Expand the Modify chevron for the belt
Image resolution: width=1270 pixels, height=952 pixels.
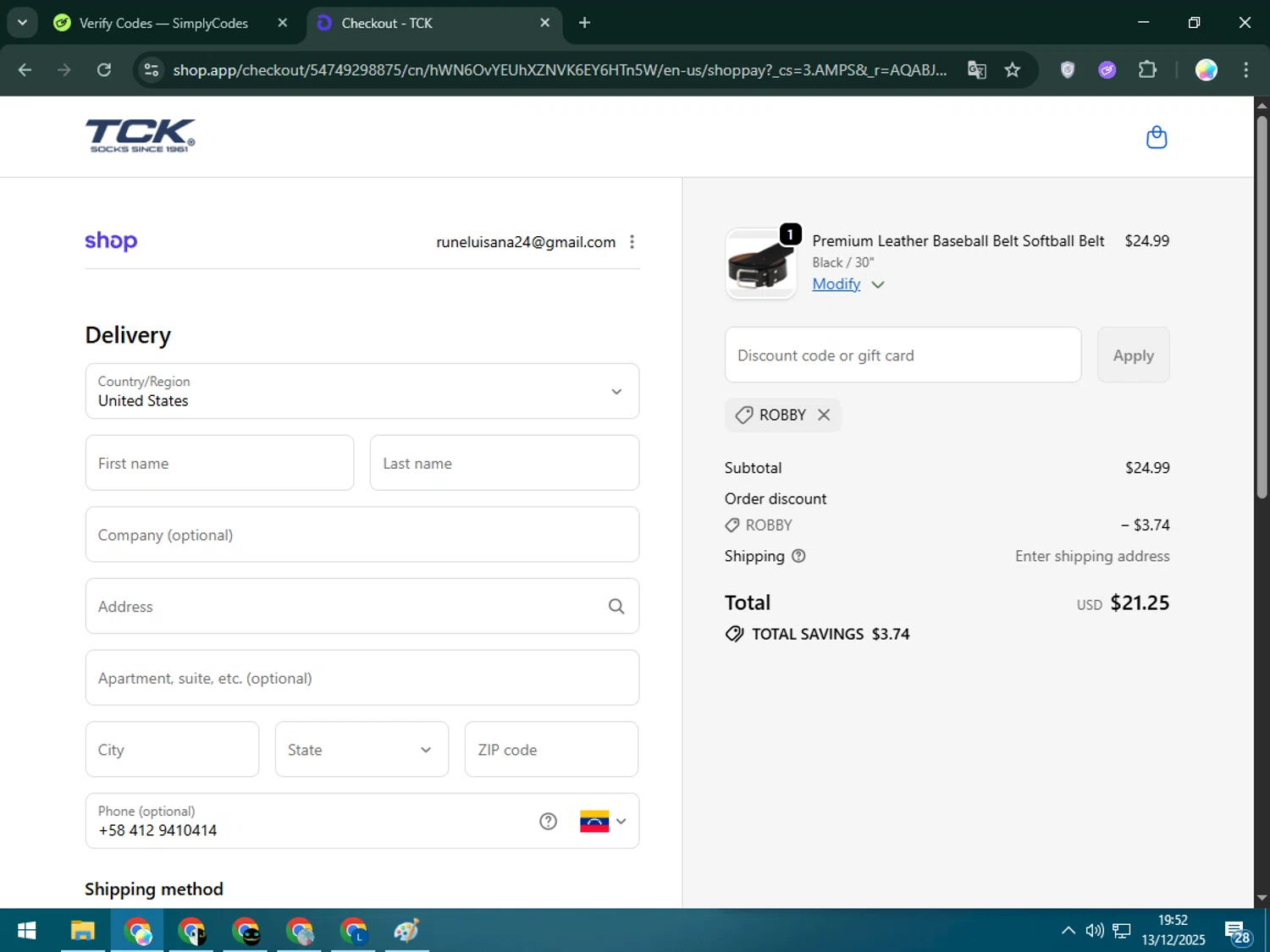pos(878,285)
